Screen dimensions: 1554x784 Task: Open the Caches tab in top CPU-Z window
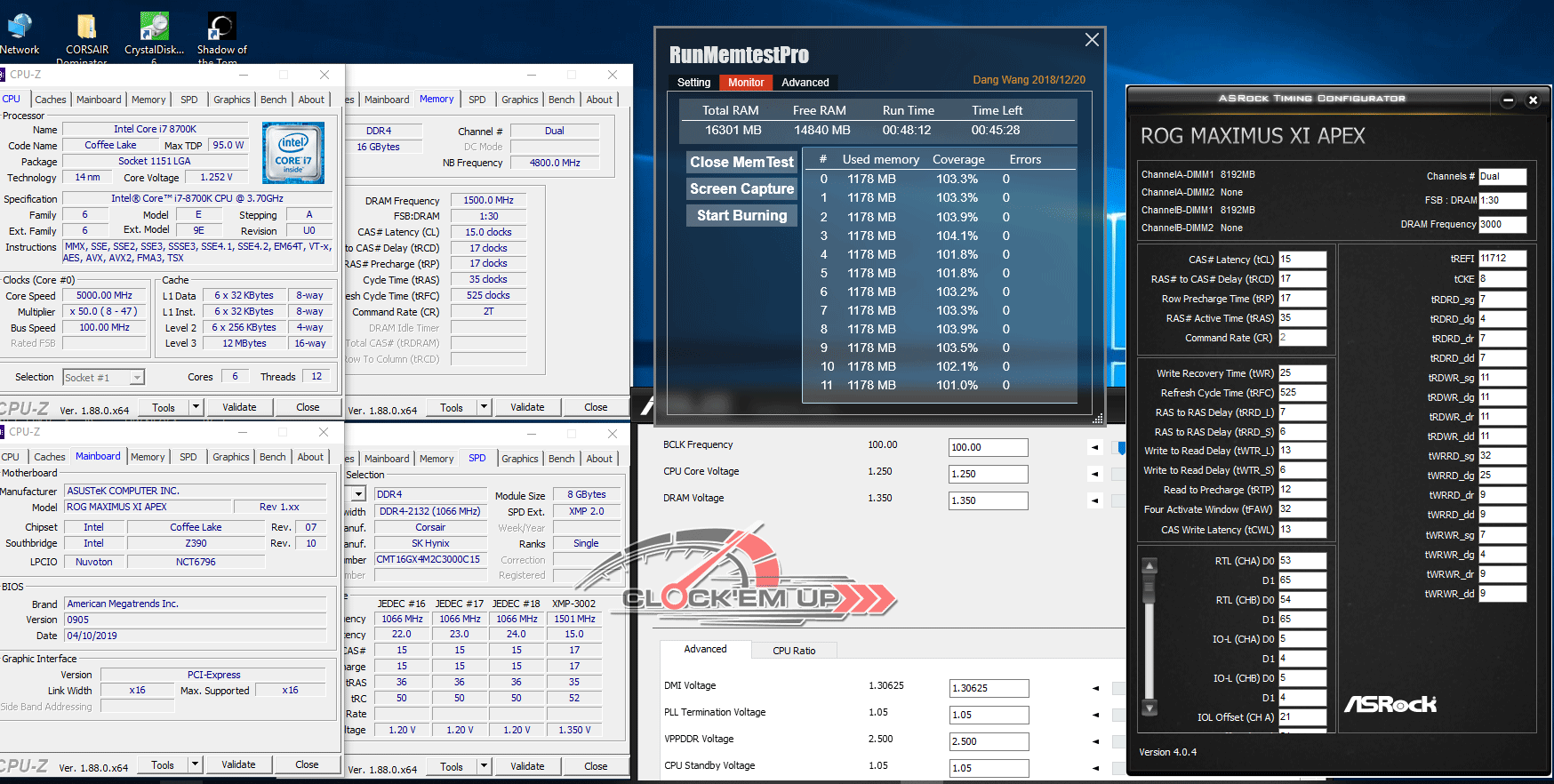click(51, 100)
